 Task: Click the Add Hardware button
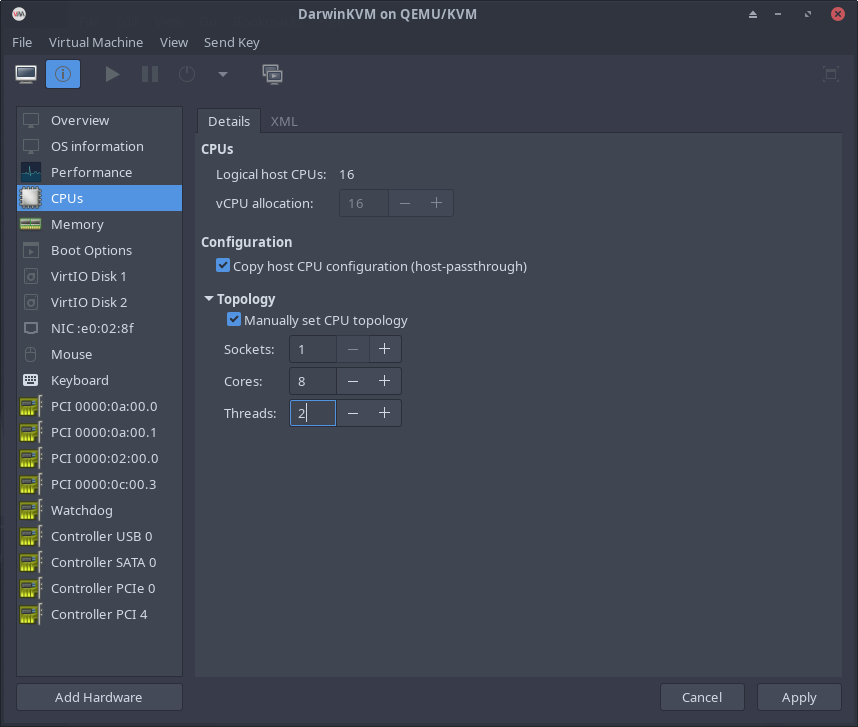99,697
